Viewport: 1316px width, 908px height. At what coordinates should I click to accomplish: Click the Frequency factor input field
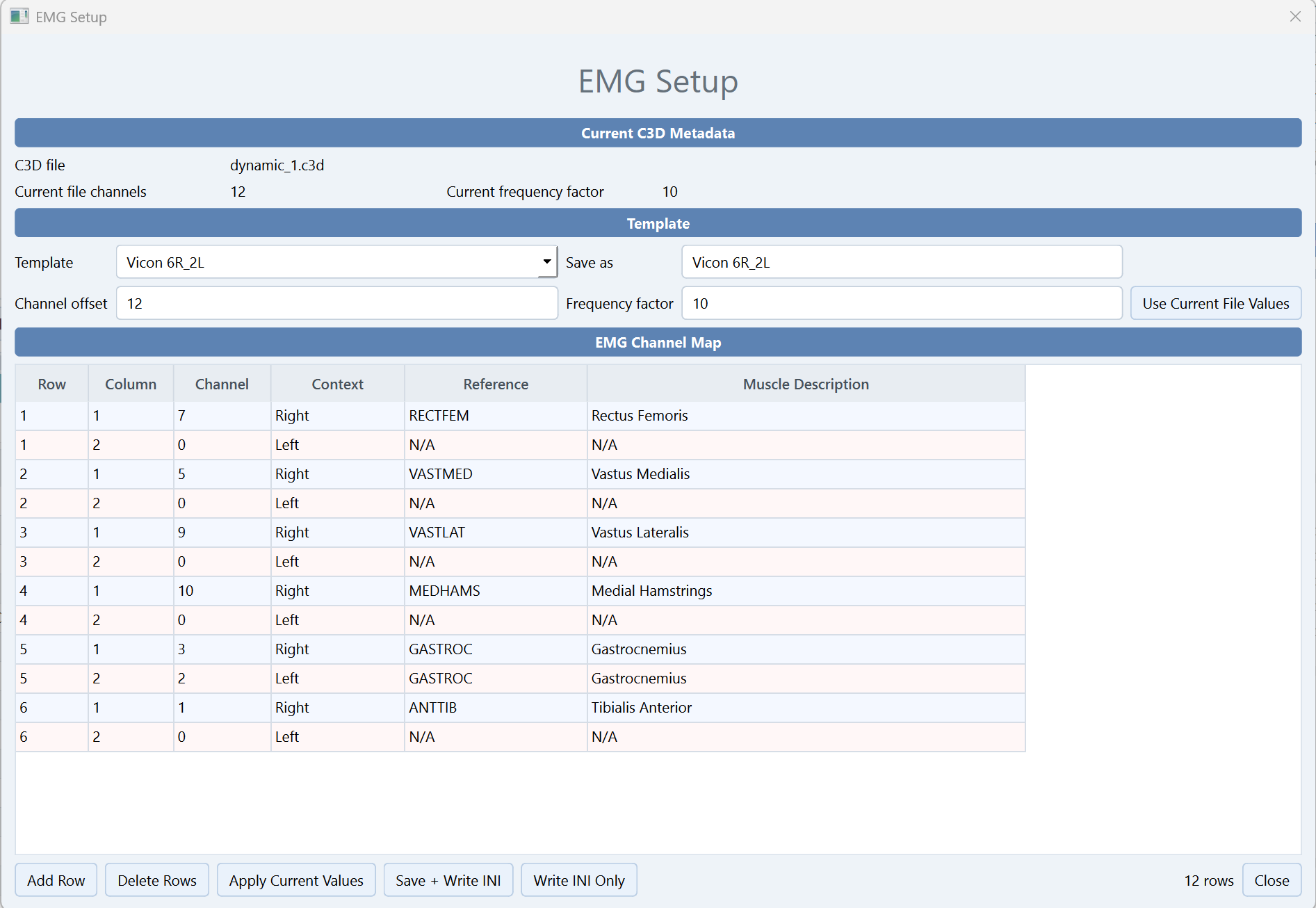(902, 303)
